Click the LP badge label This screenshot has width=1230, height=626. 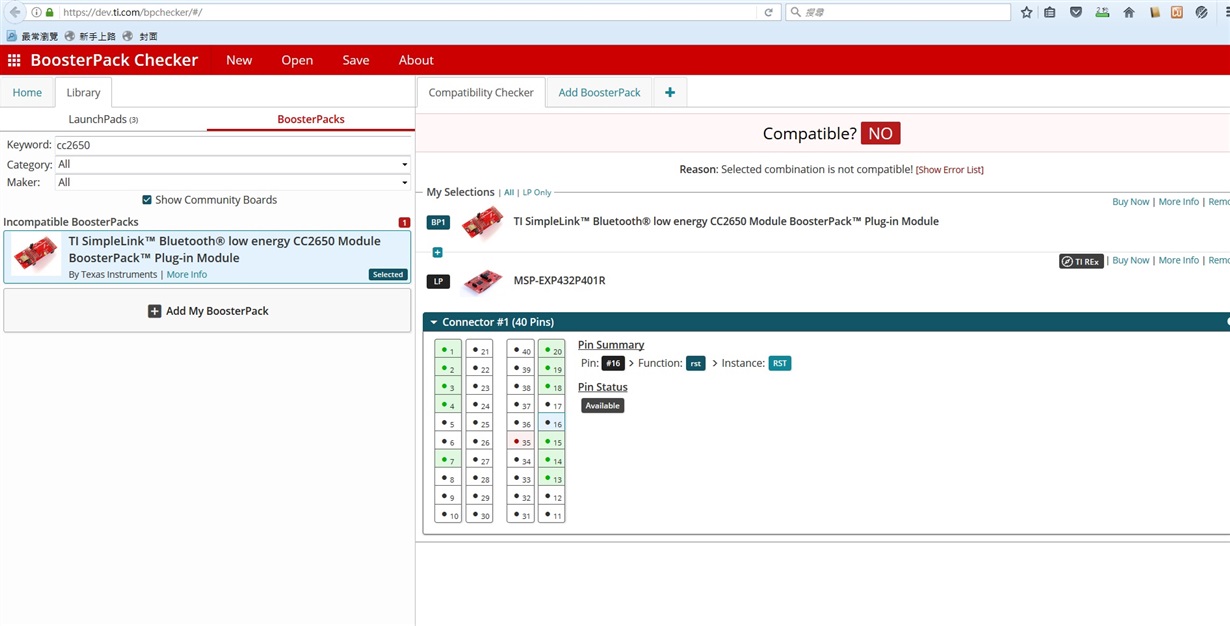point(438,281)
